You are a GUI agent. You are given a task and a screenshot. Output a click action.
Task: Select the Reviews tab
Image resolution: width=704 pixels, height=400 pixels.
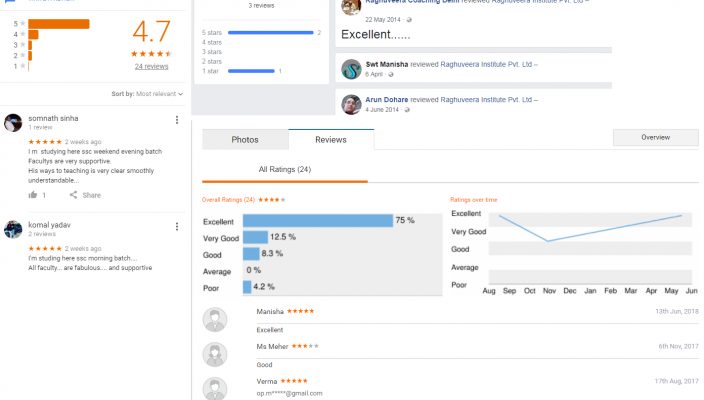tap(331, 140)
